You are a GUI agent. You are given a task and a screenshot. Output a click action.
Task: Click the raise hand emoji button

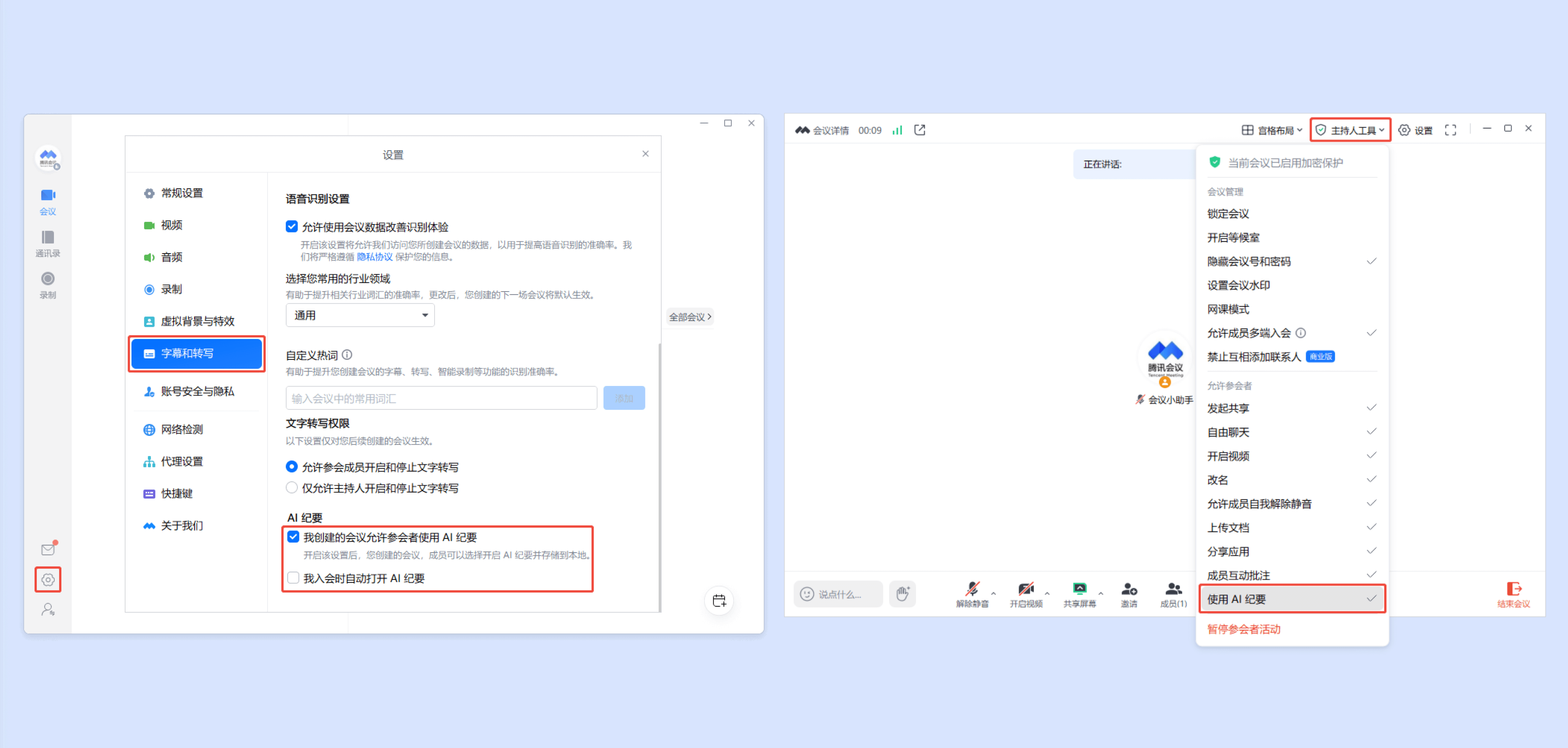[902, 593]
